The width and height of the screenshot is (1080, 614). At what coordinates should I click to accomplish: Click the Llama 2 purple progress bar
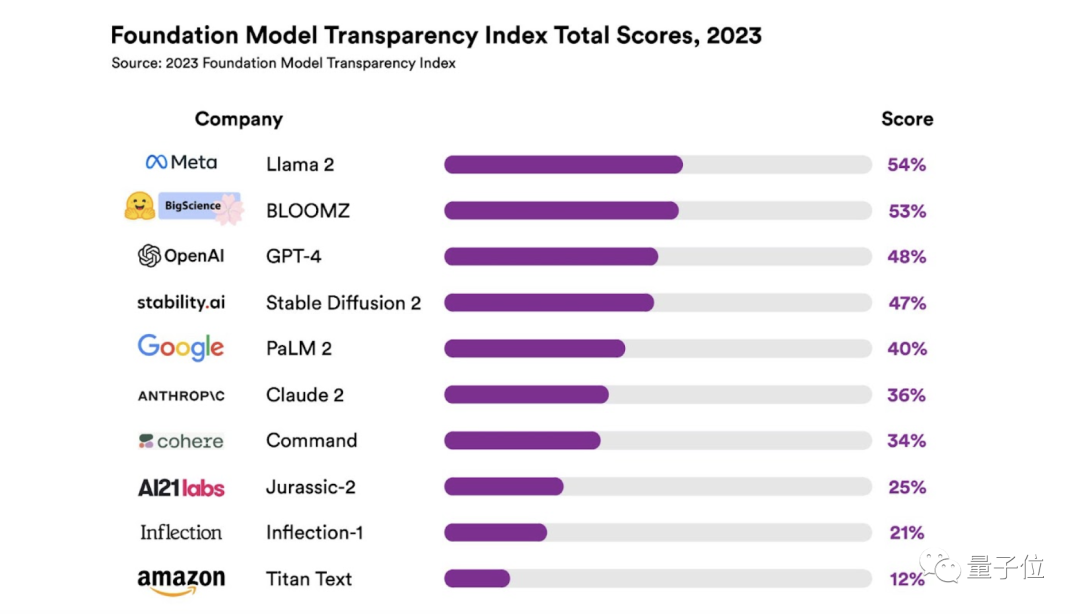(563, 164)
